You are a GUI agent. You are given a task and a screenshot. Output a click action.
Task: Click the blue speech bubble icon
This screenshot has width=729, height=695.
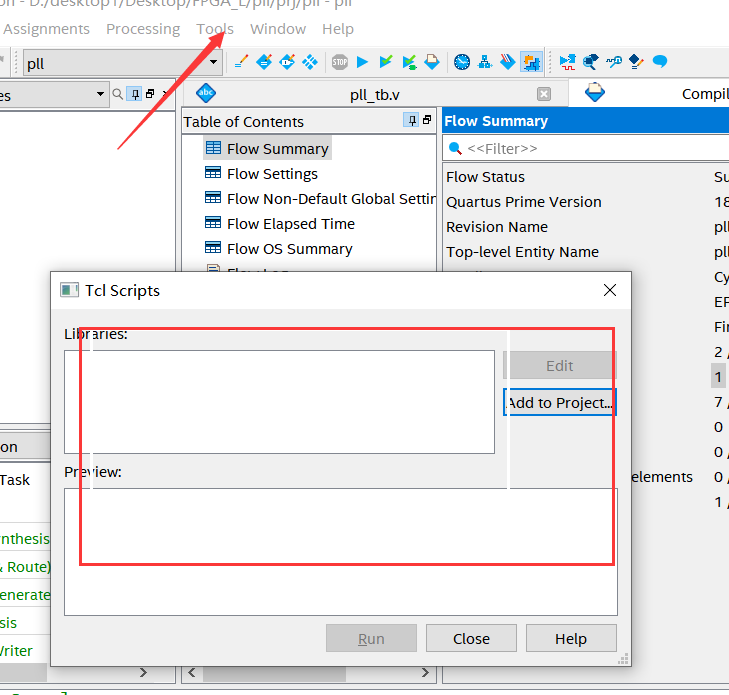[660, 61]
